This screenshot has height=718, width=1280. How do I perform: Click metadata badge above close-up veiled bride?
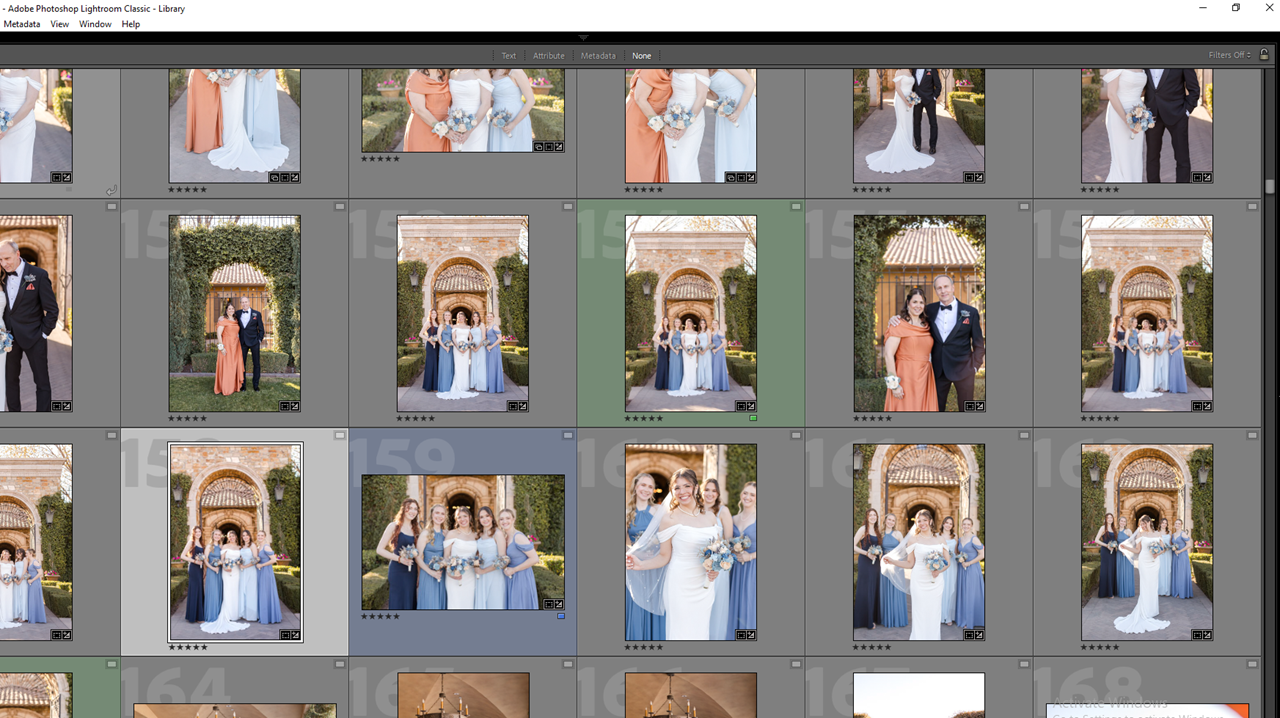796,435
